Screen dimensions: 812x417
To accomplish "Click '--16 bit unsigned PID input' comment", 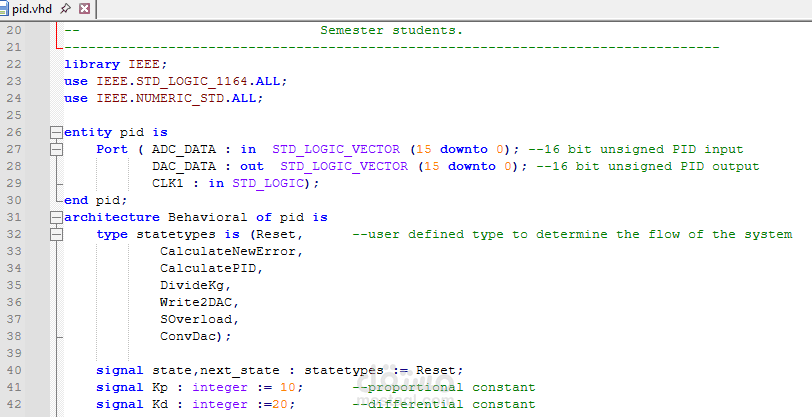I will tap(635, 149).
